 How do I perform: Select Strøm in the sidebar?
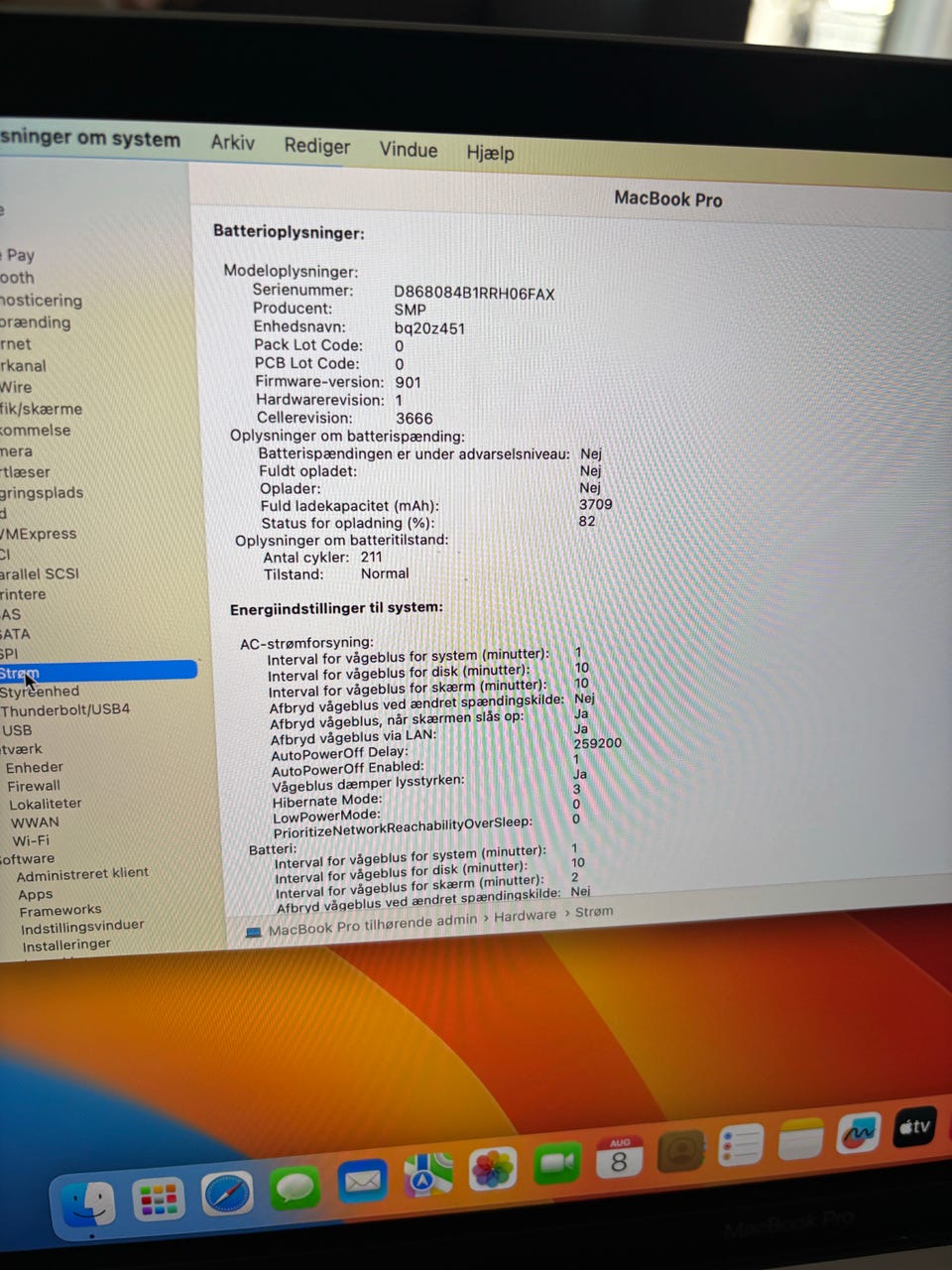pos(97,672)
